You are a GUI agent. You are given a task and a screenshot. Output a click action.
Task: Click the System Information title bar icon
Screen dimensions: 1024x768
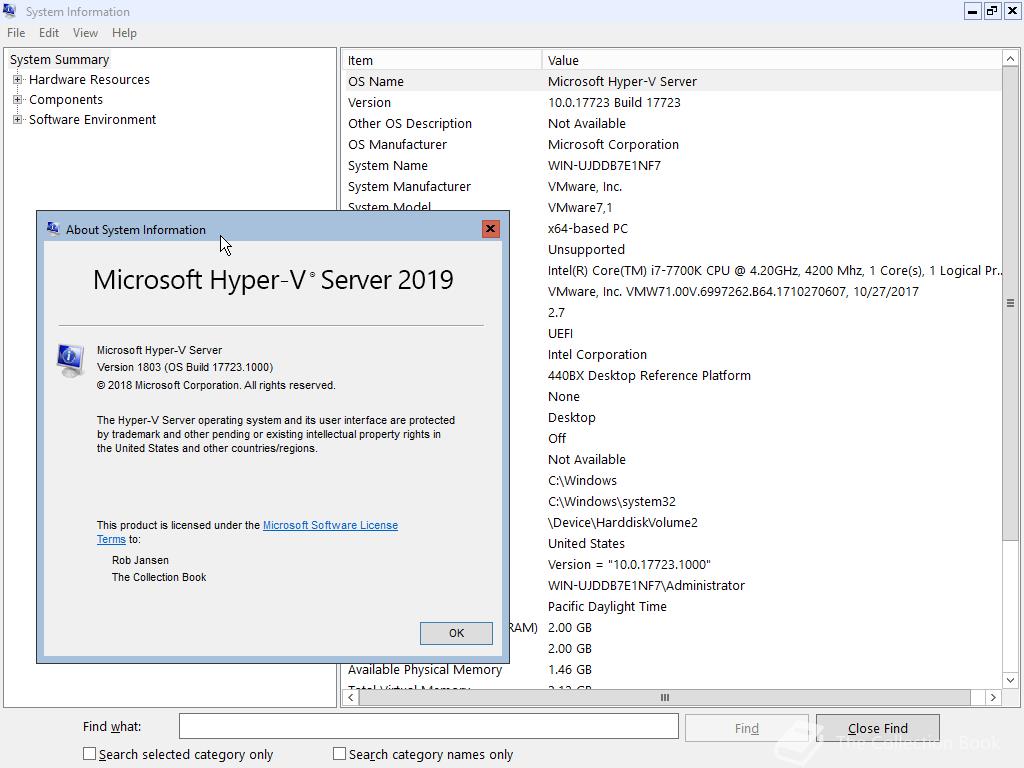point(9,10)
